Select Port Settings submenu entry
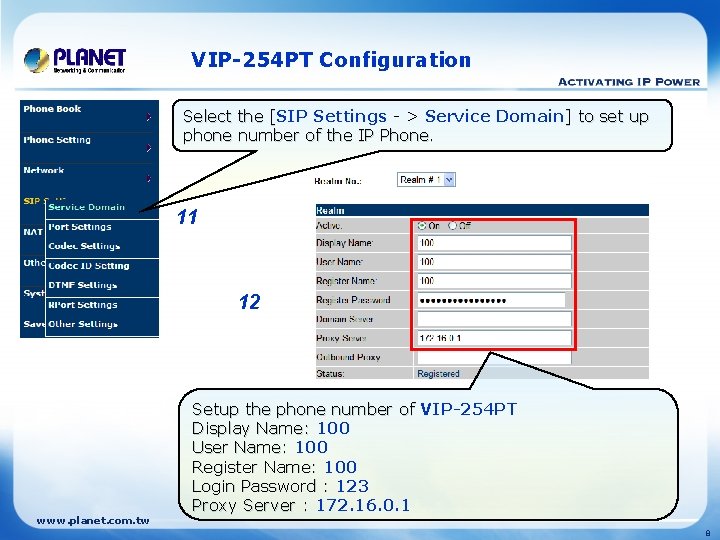 coord(80,227)
